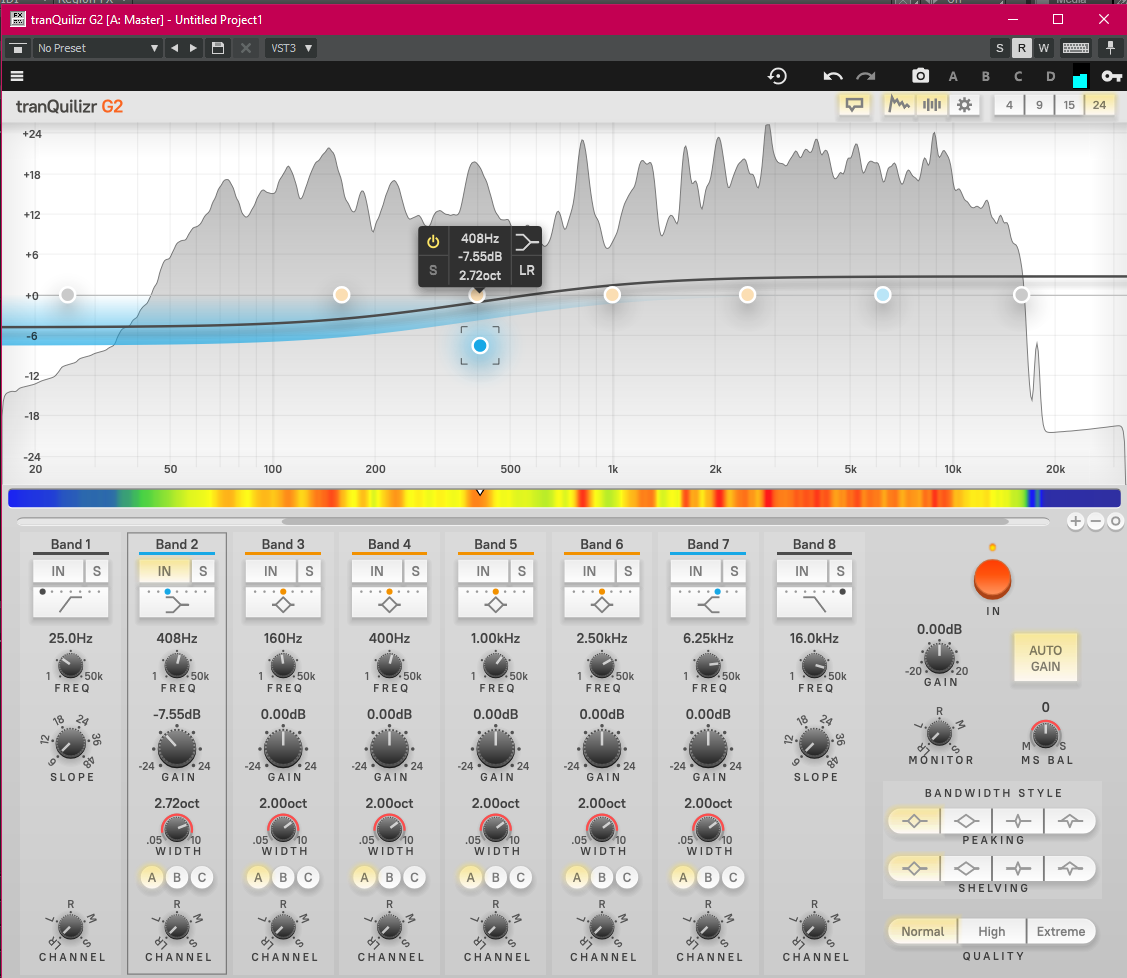This screenshot has width=1127, height=978.
Task: Toggle the tooltip speech-bubble icon
Action: [854, 105]
